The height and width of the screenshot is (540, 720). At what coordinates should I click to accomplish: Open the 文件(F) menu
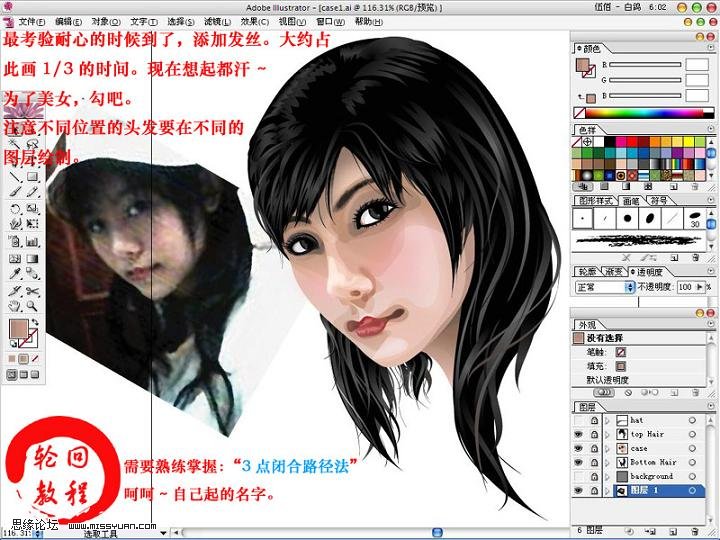pos(31,22)
